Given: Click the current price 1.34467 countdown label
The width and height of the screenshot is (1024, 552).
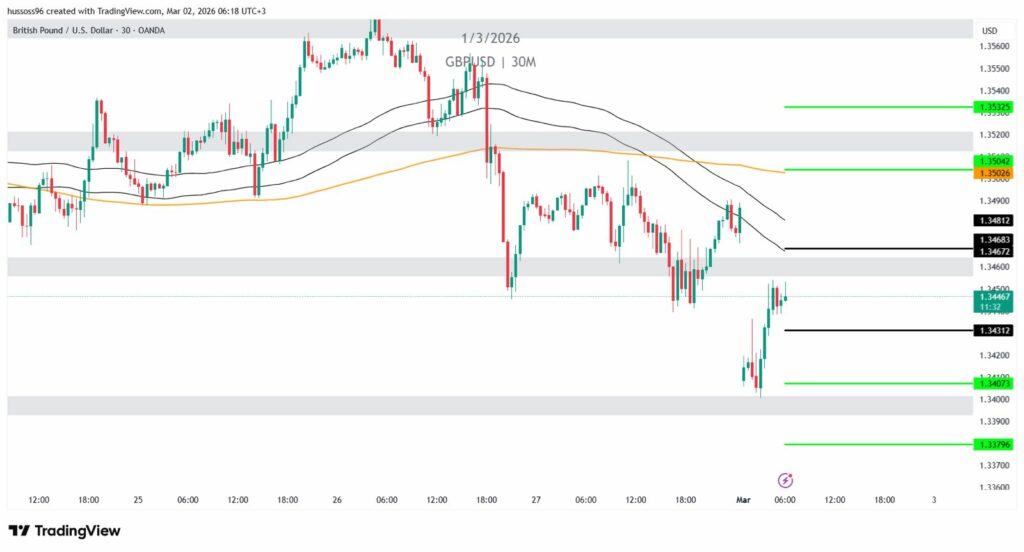Looking at the screenshot, I should point(992,302).
